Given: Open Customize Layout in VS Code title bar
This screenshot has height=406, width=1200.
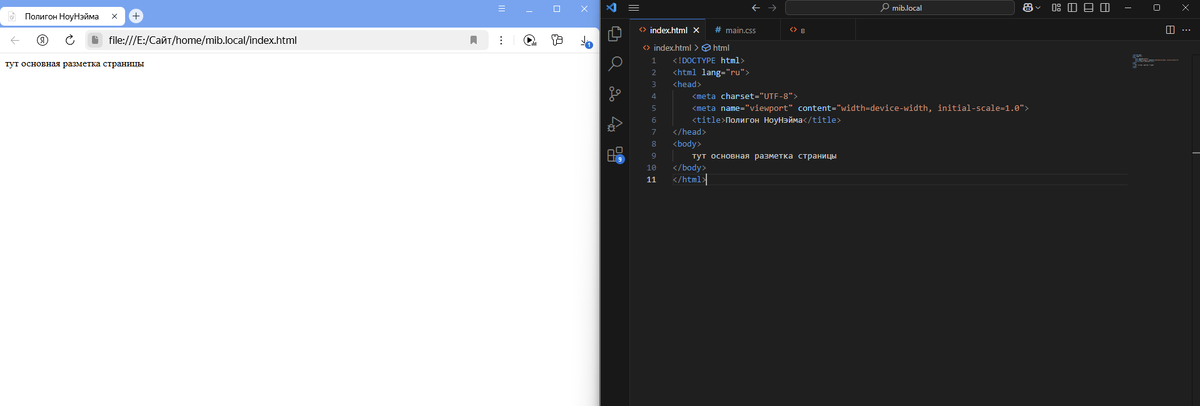Looking at the screenshot, I should 1056,7.
